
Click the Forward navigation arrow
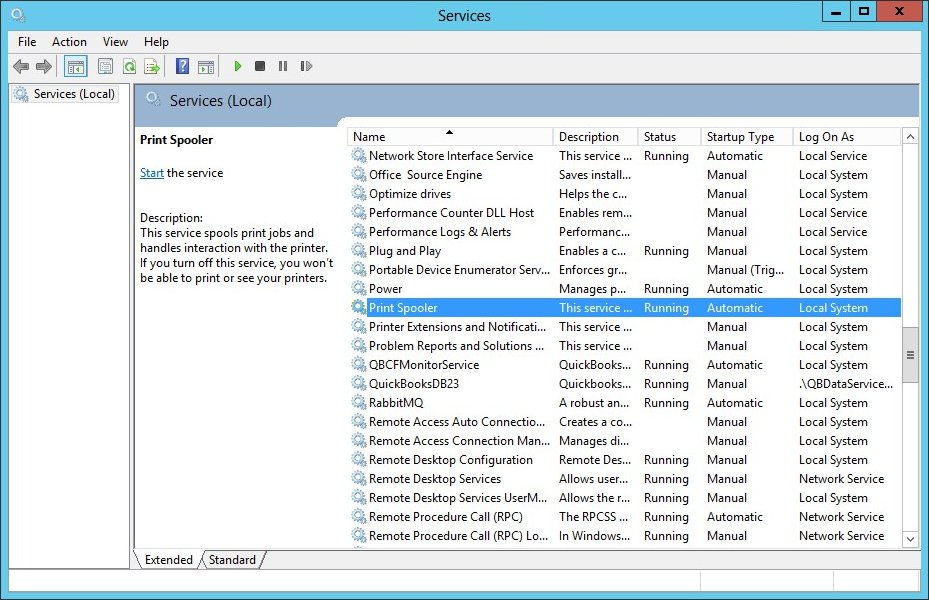pyautogui.click(x=42, y=66)
